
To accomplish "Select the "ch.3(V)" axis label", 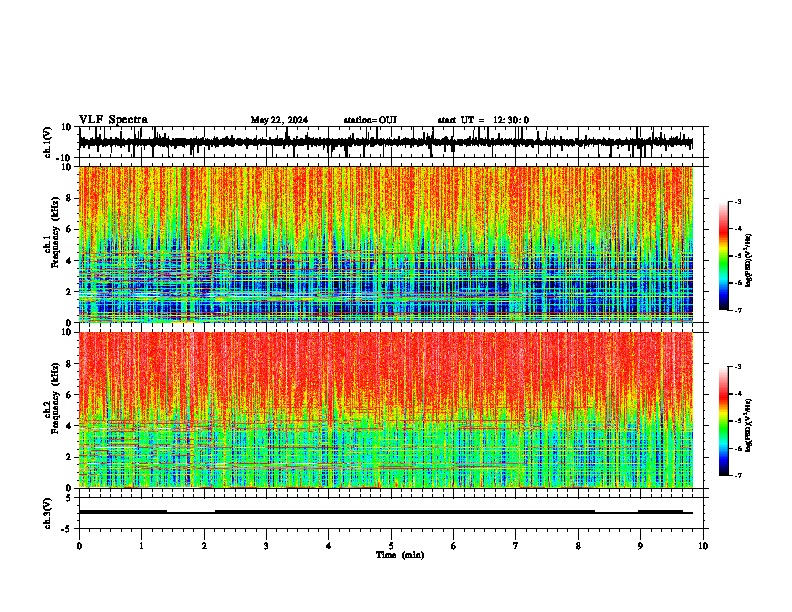I will pos(48,513).
